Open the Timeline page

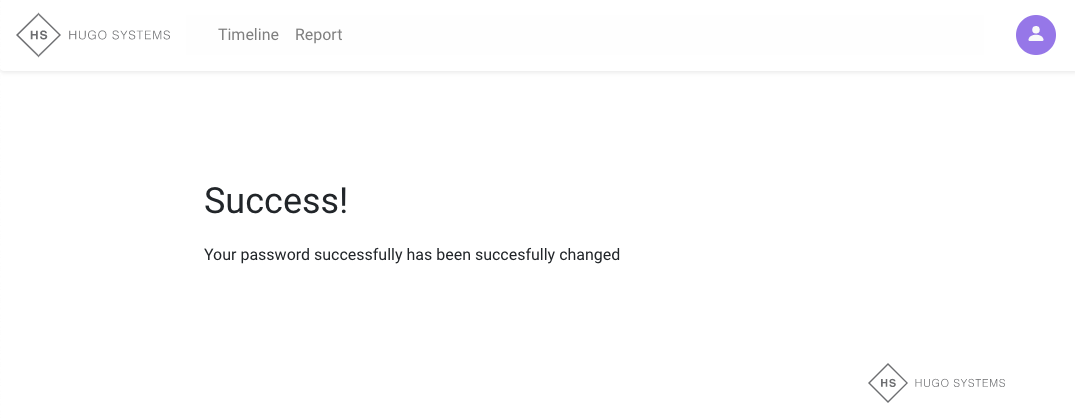[x=248, y=35]
